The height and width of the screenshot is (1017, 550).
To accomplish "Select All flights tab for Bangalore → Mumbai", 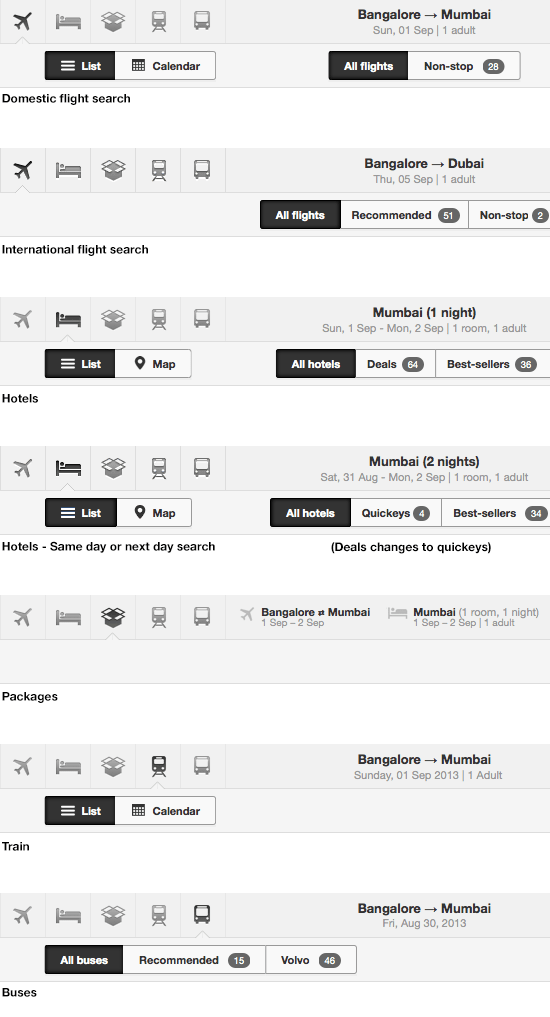I will coord(368,66).
